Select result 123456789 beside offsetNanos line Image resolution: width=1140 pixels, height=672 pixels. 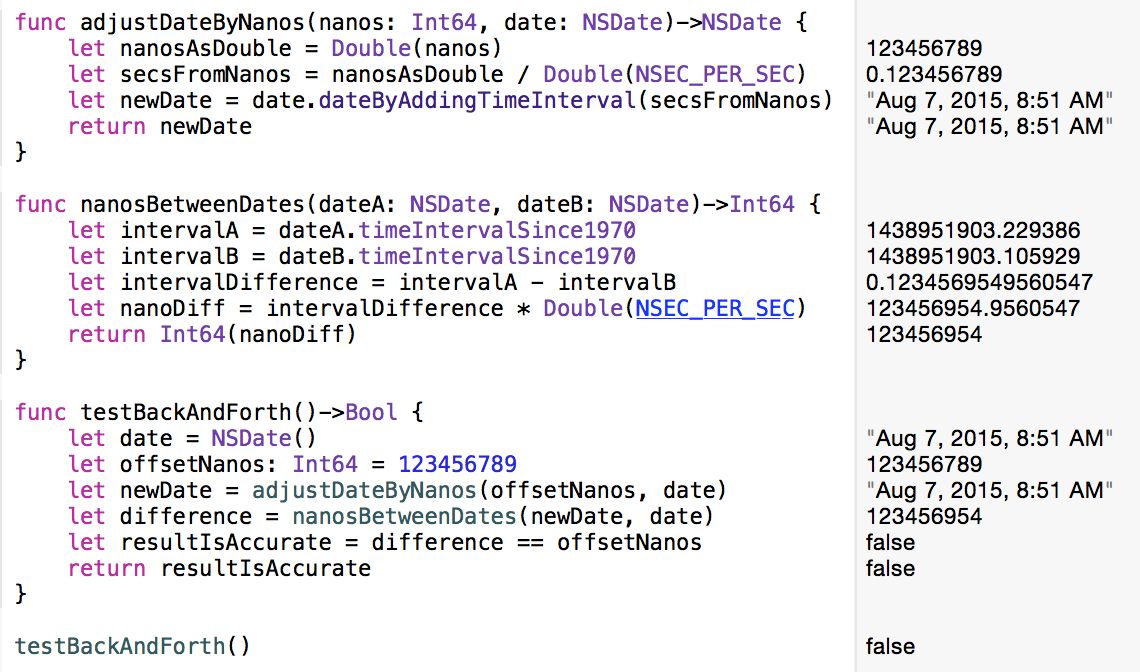[x=924, y=464]
